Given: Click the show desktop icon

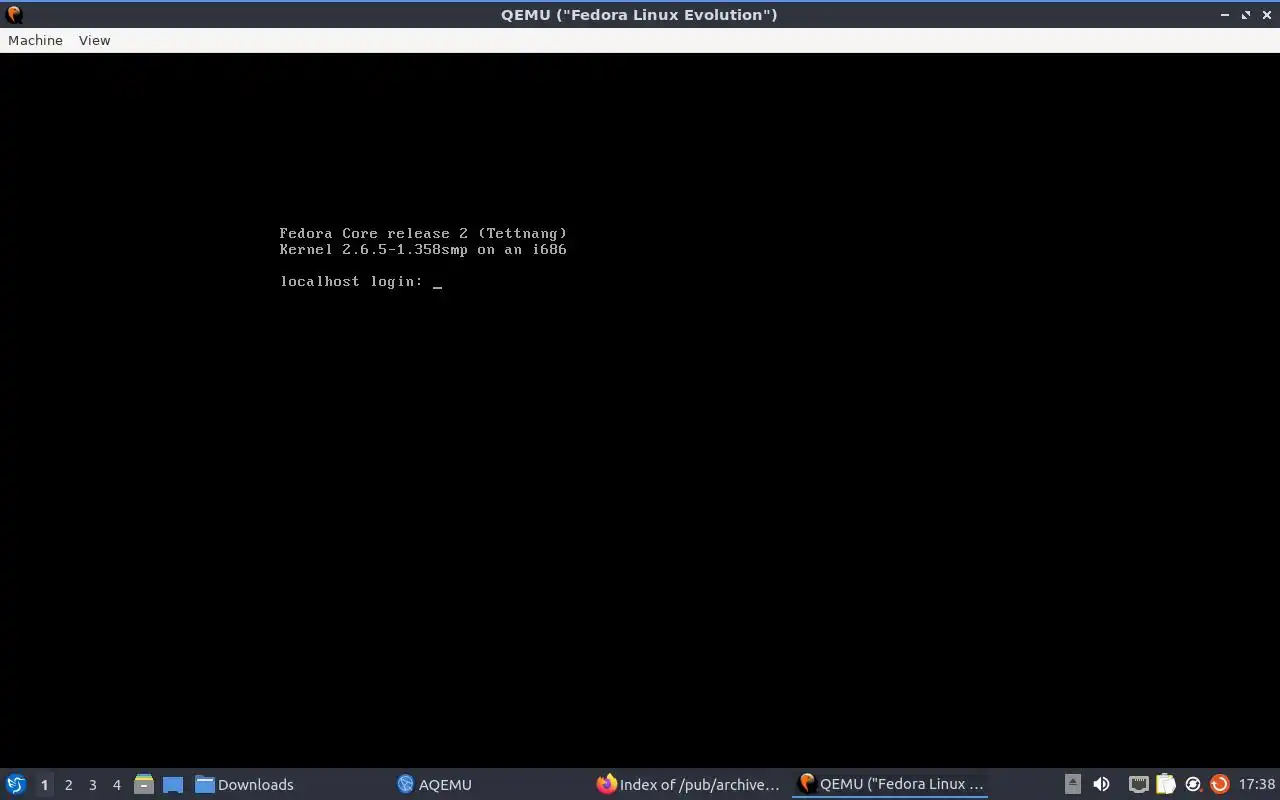Looking at the screenshot, I should click(173, 784).
